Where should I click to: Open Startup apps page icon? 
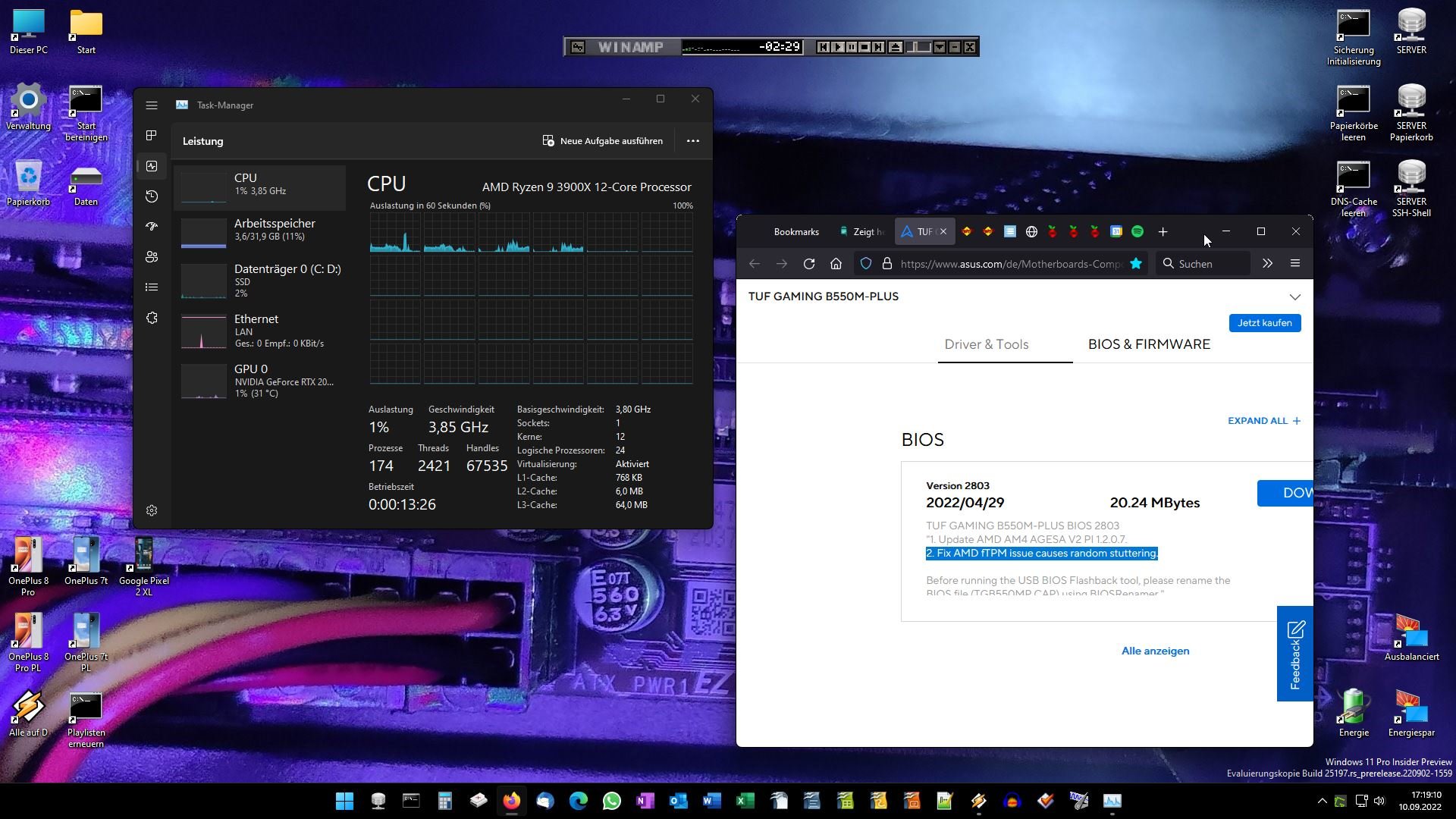152,226
